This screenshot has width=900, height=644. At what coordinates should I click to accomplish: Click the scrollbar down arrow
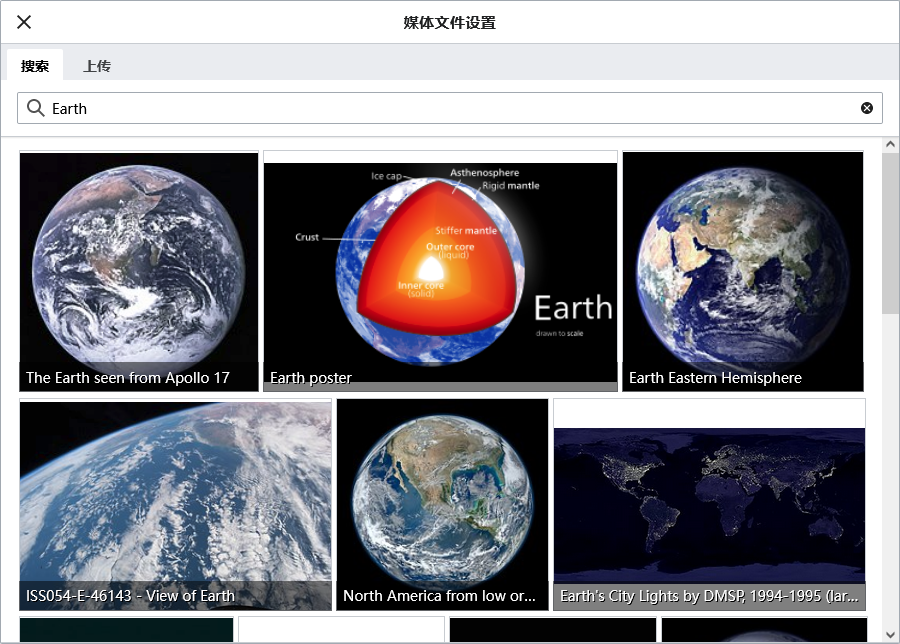[890, 634]
